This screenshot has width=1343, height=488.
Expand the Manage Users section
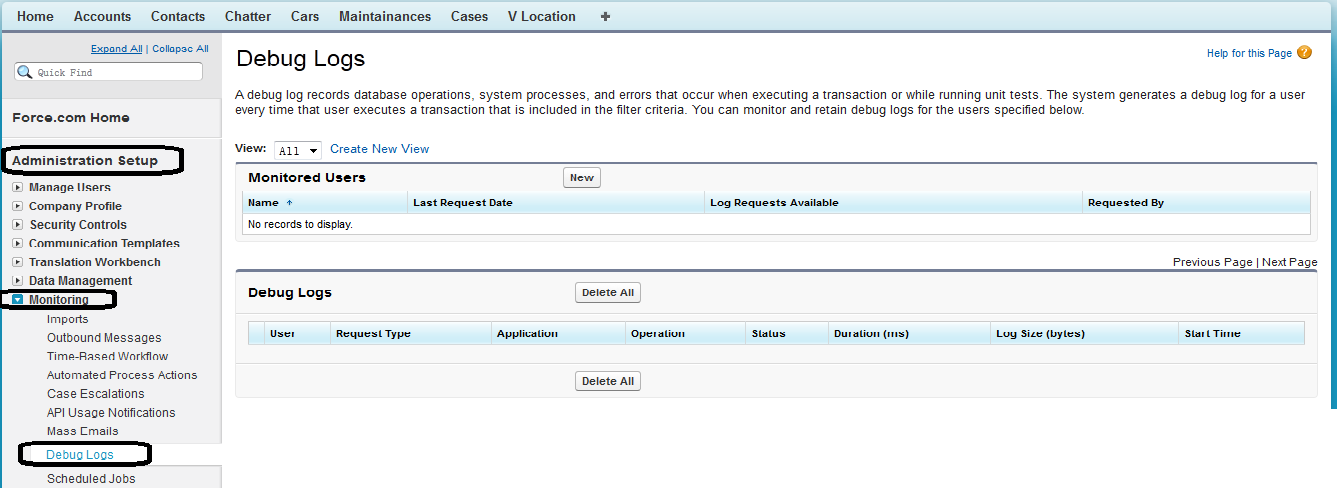coord(17,187)
